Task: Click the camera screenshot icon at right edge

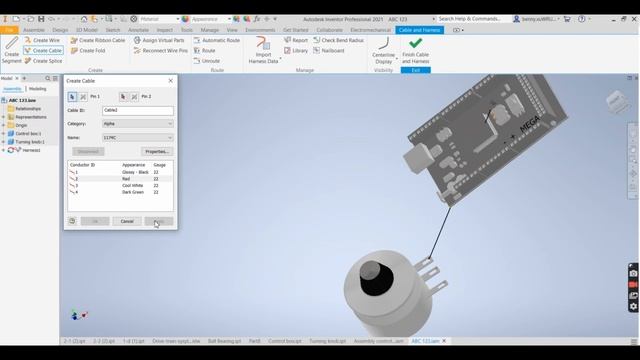Action: [x=633, y=273]
